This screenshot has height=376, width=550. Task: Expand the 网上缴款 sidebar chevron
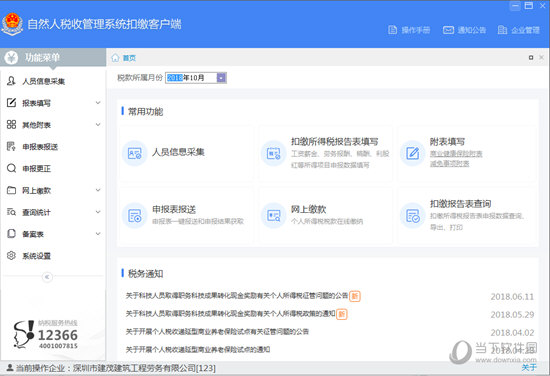coord(98,190)
